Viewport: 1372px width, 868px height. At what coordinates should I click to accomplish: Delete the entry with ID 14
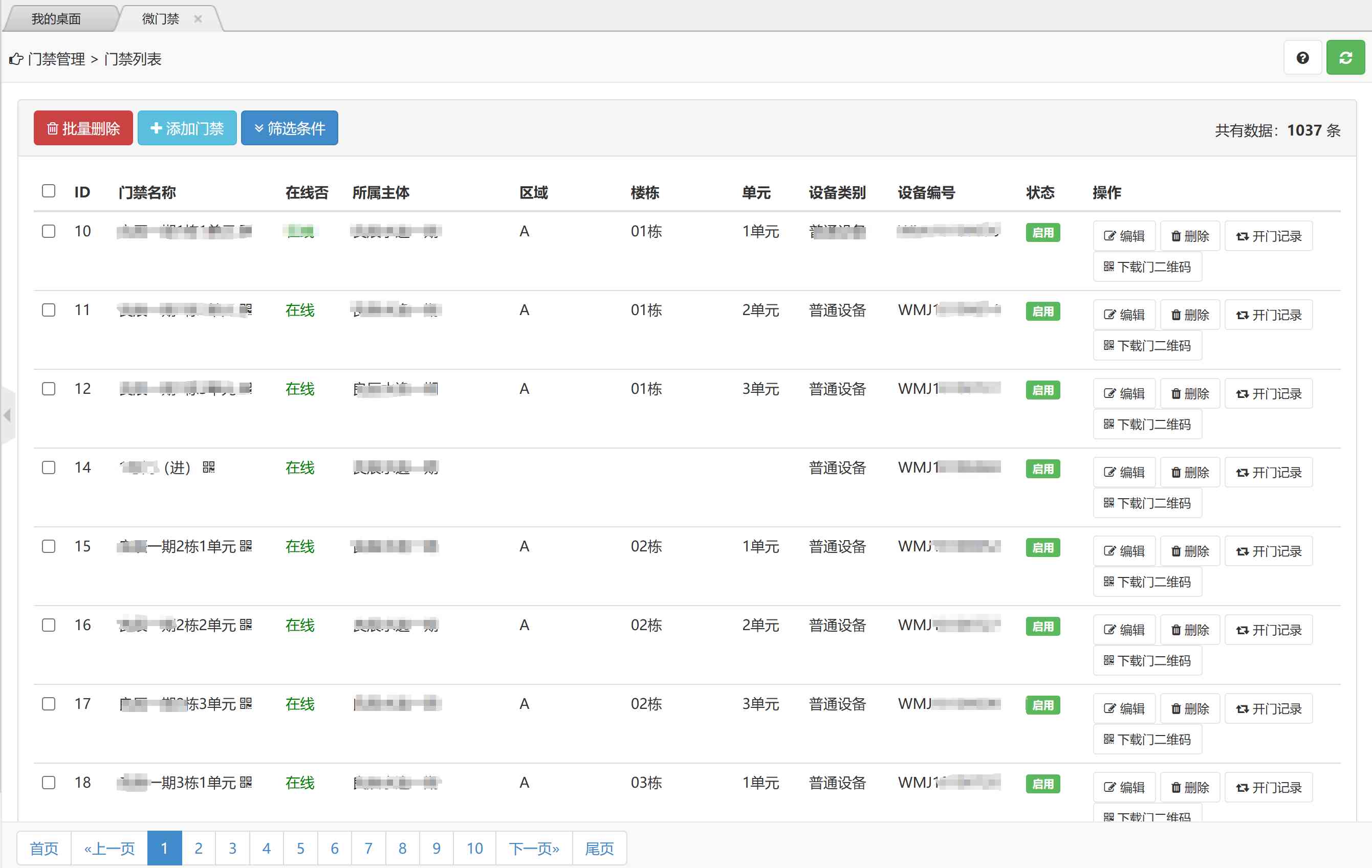[1190, 472]
